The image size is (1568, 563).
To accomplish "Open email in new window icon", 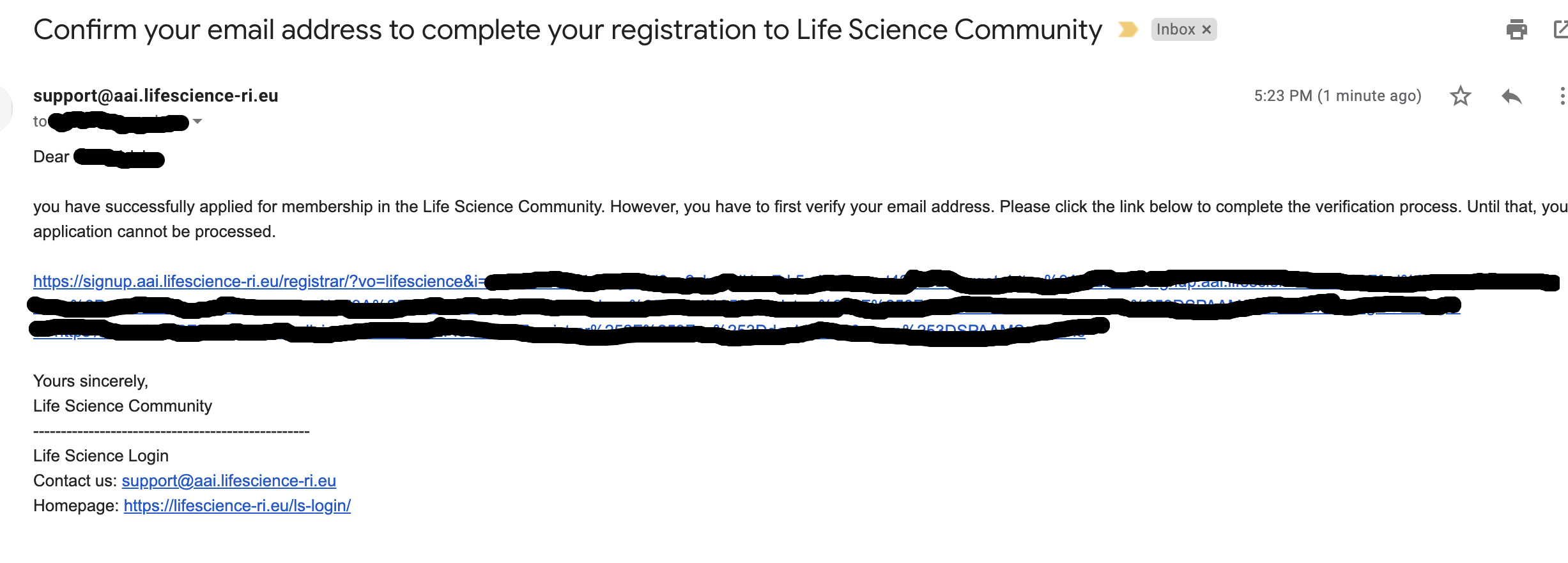I will (1561, 29).
